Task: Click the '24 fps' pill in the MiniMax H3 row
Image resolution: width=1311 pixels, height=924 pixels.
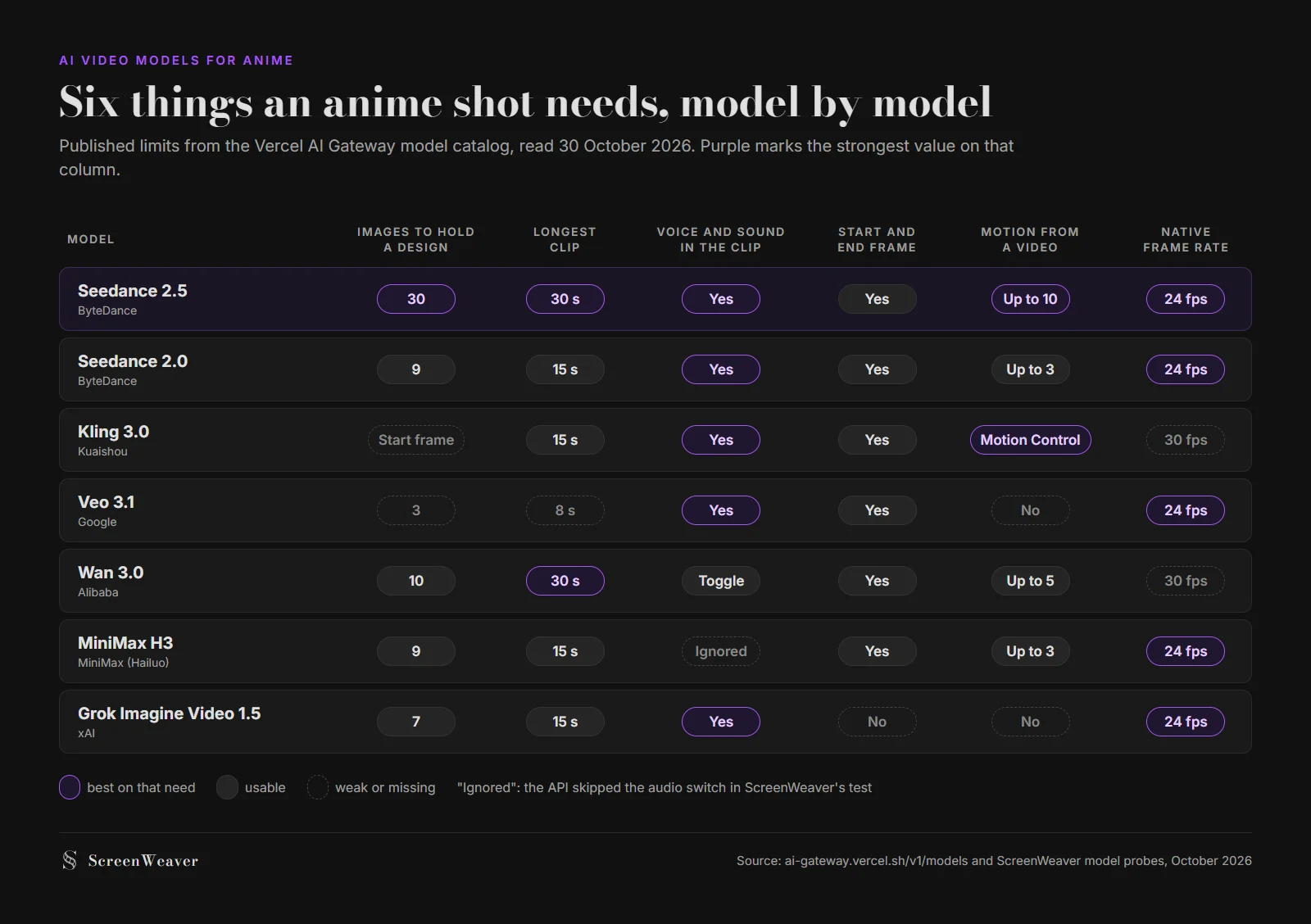Action: pos(1186,651)
